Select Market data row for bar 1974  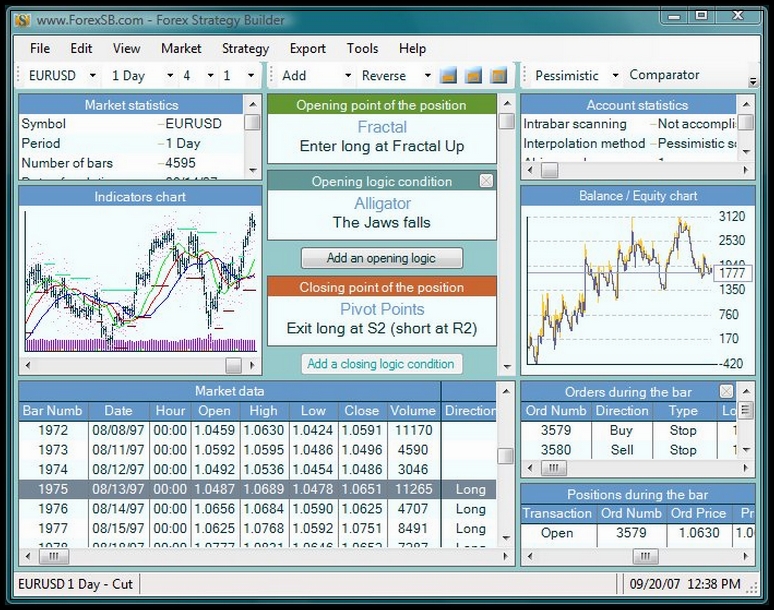pyautogui.click(x=257, y=469)
